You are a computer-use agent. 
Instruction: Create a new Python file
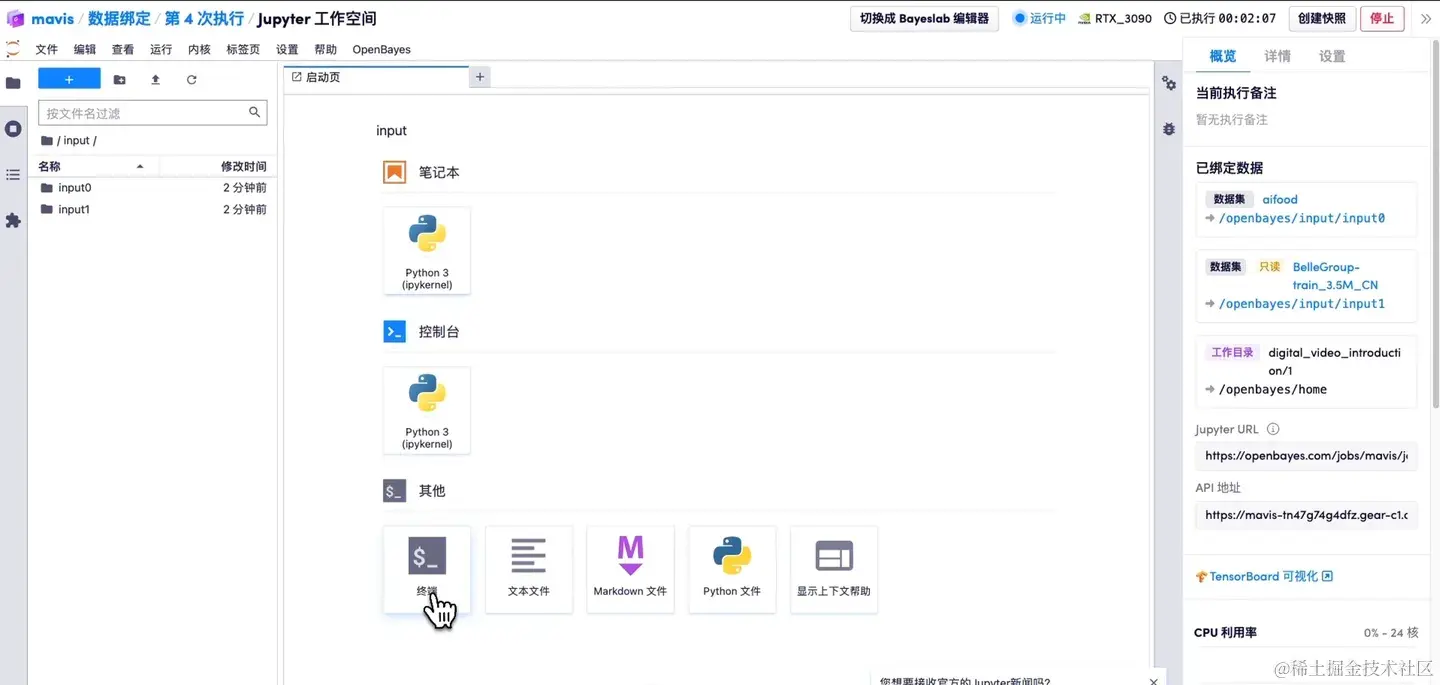[732, 569]
